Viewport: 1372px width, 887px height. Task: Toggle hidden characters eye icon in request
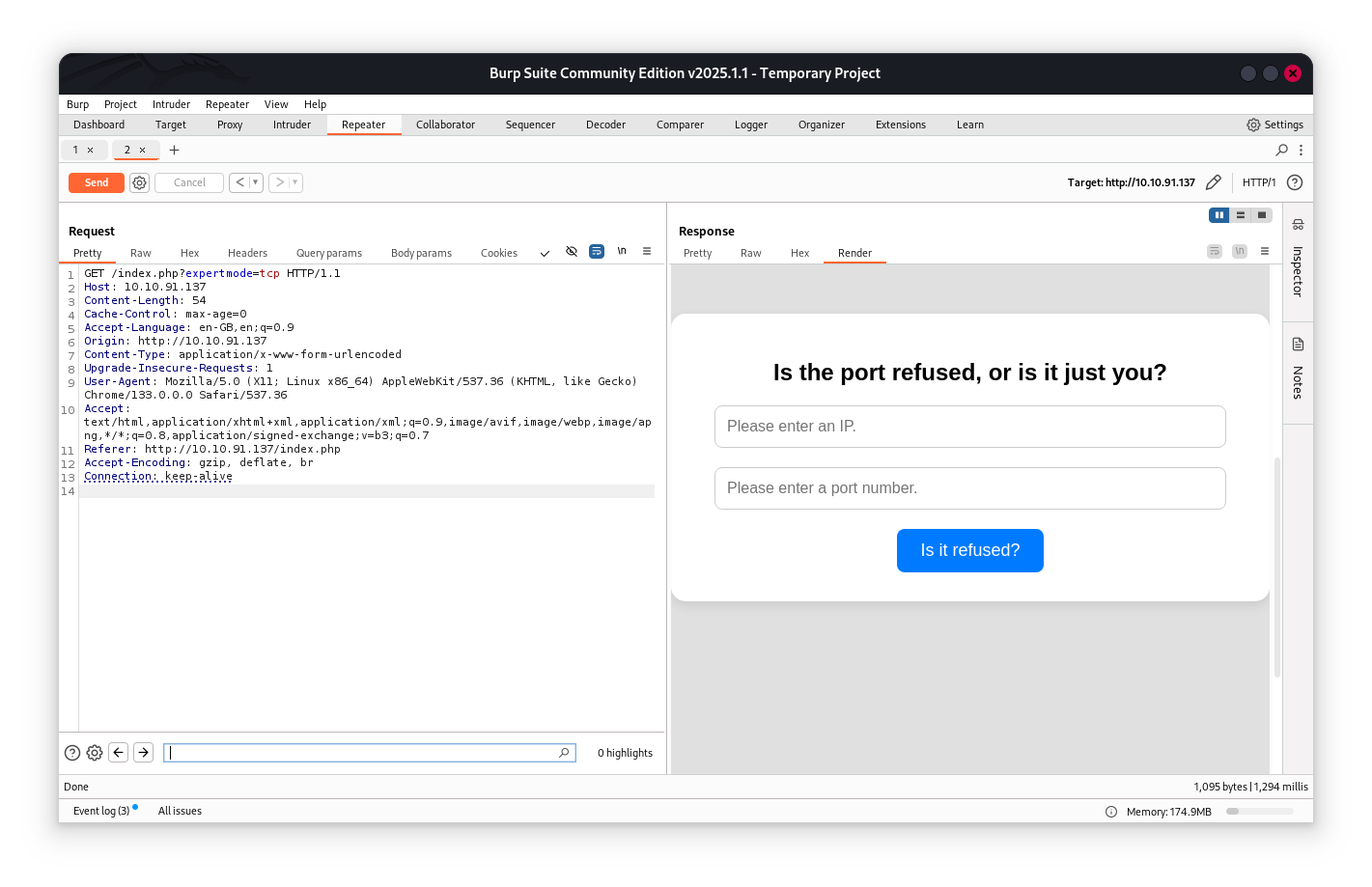[572, 252]
